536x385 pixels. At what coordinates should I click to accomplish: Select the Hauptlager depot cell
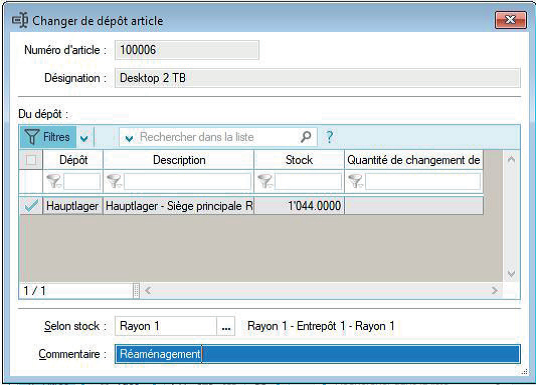[72, 206]
